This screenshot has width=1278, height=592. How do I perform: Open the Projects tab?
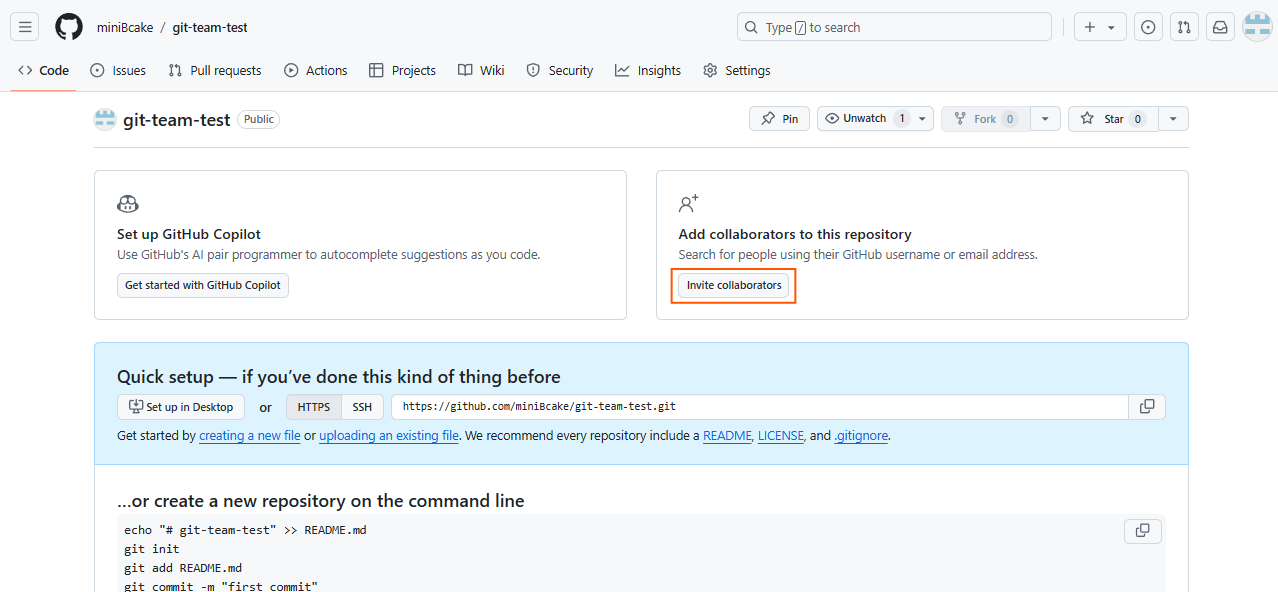(x=402, y=70)
